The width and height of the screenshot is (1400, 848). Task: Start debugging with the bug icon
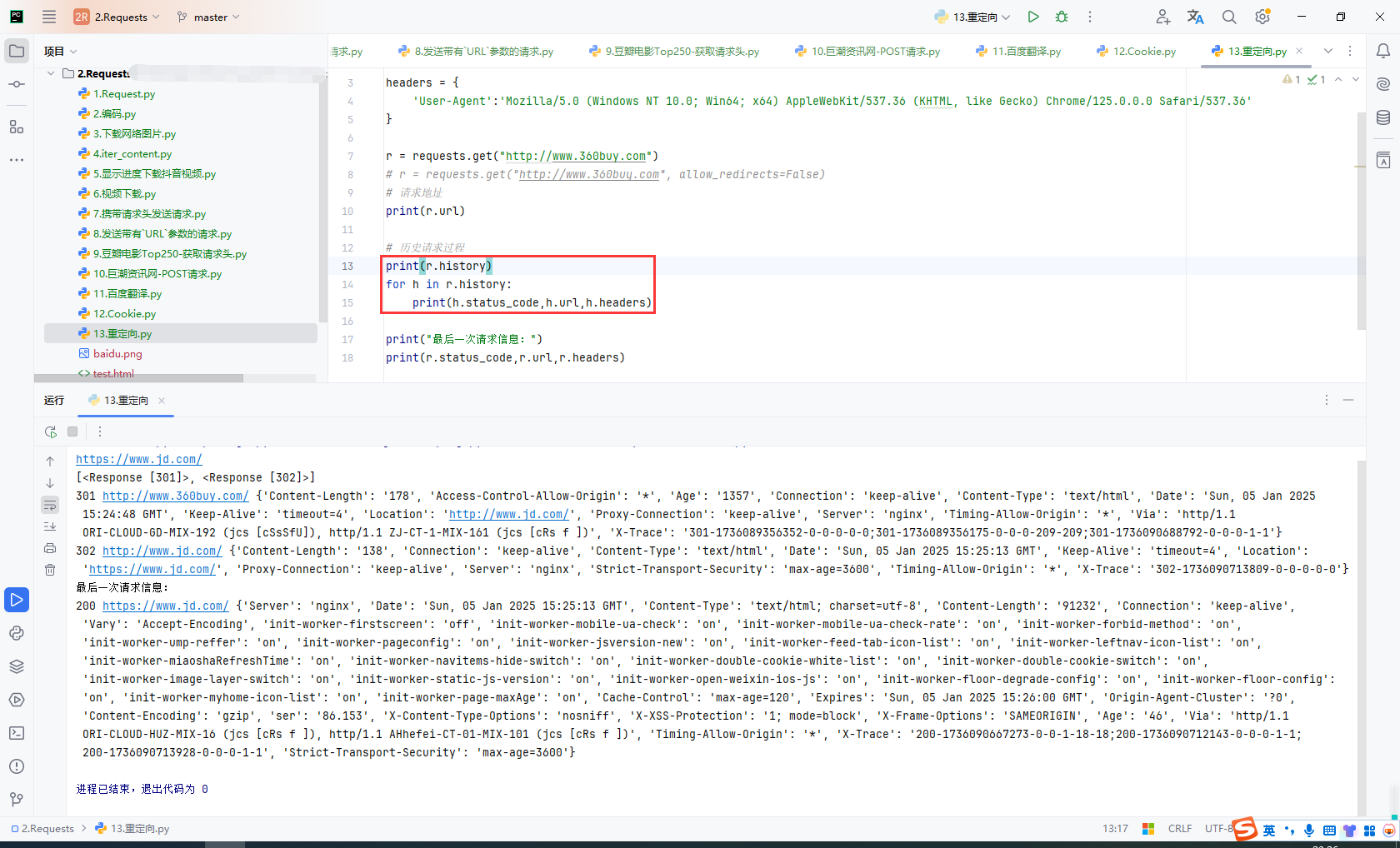click(x=1062, y=17)
